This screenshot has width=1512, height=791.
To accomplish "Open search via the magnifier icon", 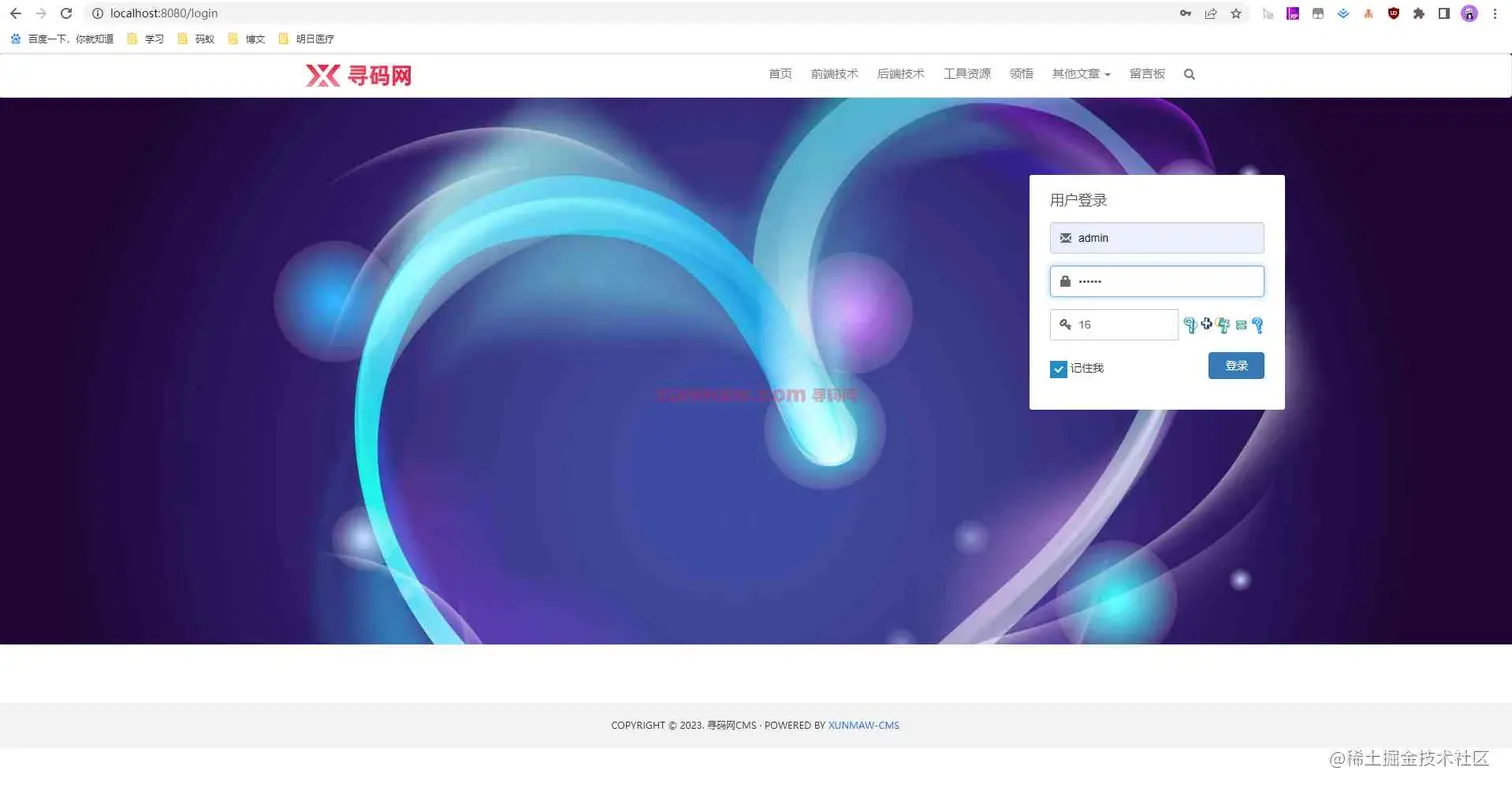I will click(x=1189, y=74).
